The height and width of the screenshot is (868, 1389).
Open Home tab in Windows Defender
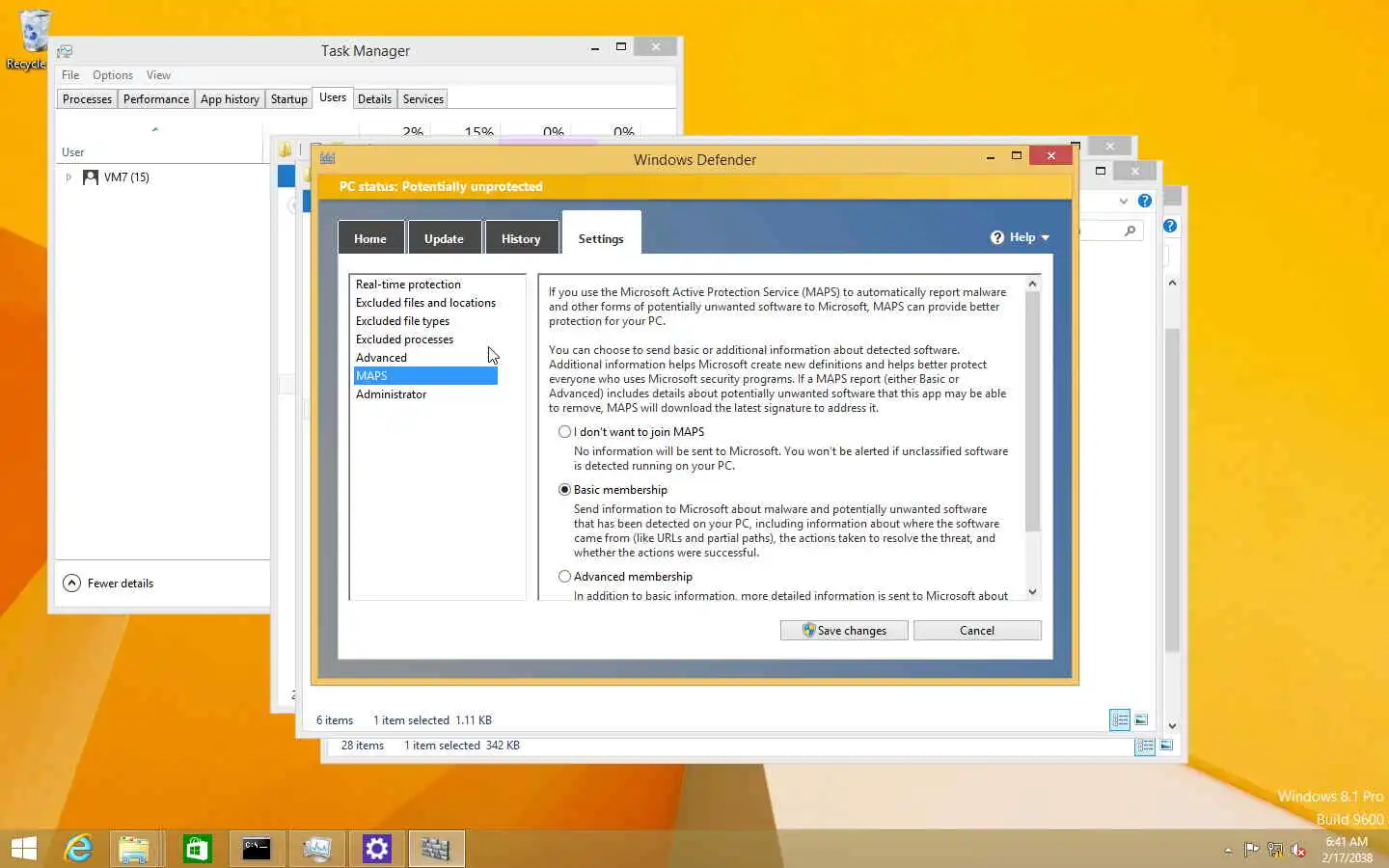coord(370,238)
